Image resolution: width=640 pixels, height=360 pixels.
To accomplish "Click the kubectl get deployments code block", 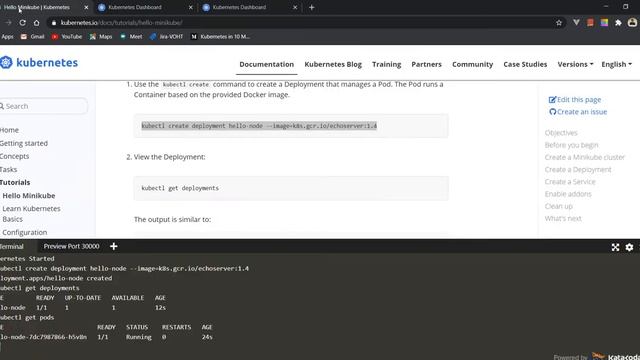I will (x=291, y=188).
